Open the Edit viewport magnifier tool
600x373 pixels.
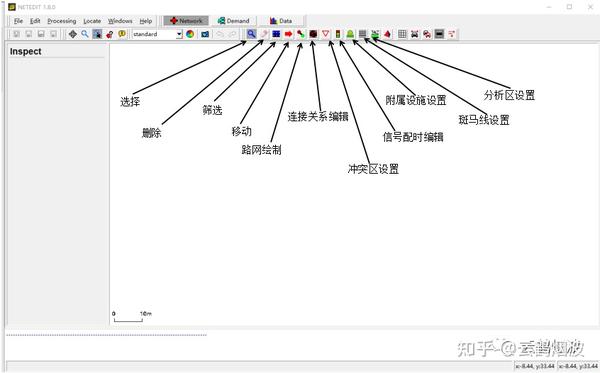pyautogui.click(x=85, y=34)
